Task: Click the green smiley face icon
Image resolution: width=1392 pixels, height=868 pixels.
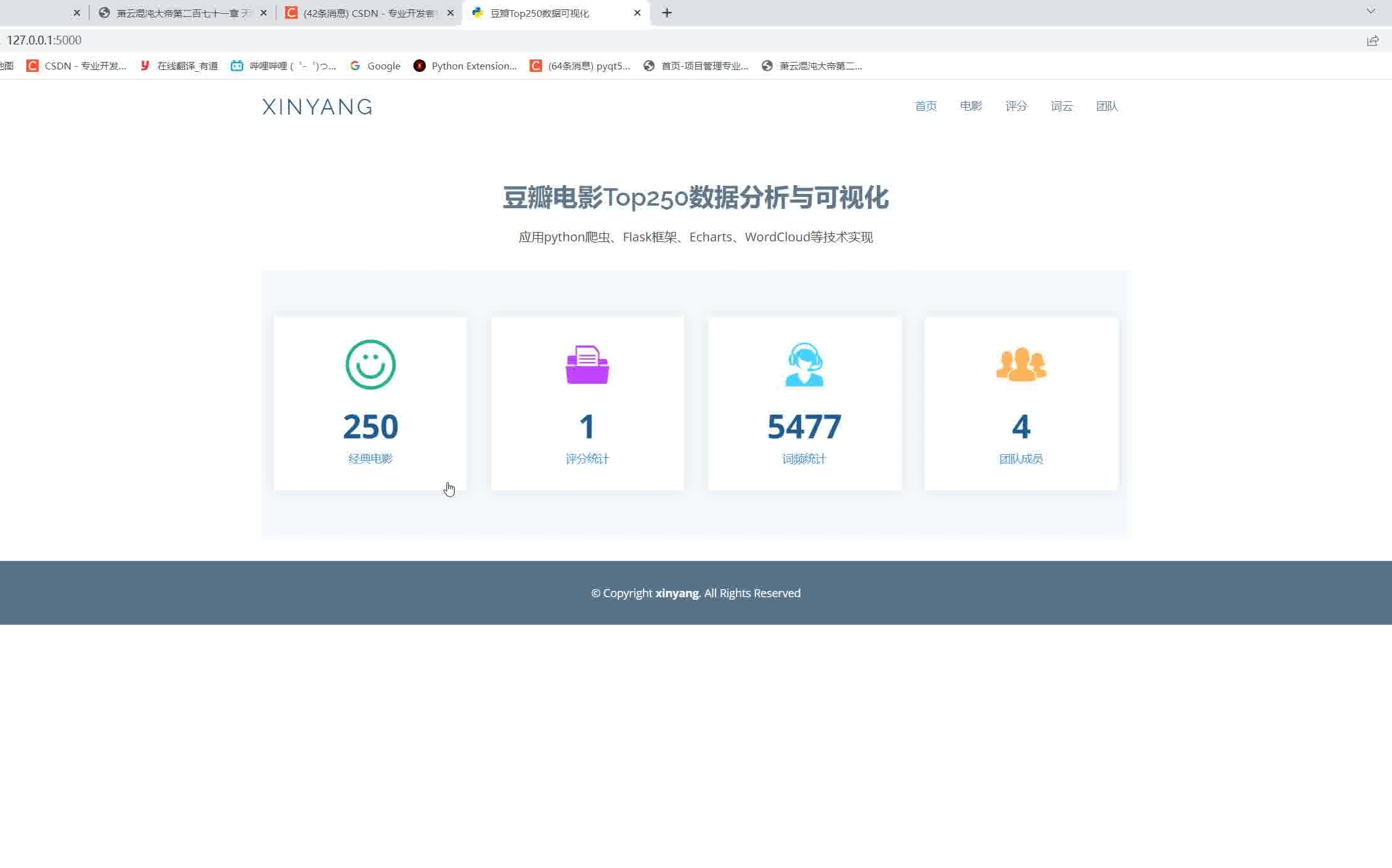Action: 370,365
